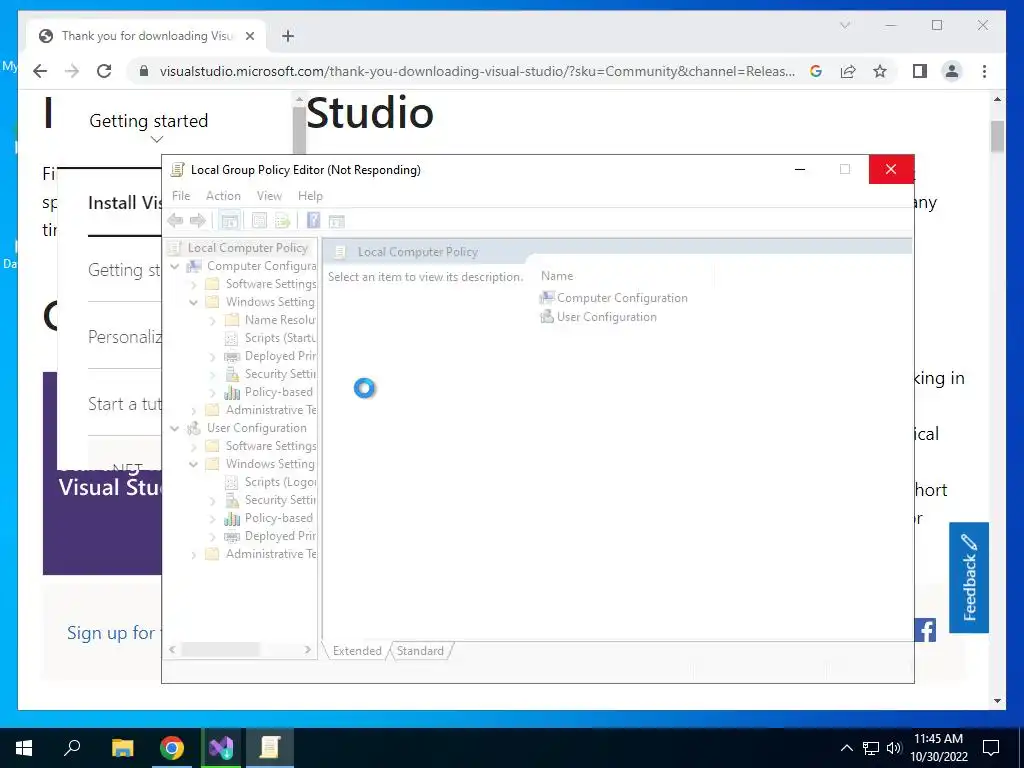This screenshot has width=1024, height=768.
Task: Share this page using the share icon
Action: [848, 71]
